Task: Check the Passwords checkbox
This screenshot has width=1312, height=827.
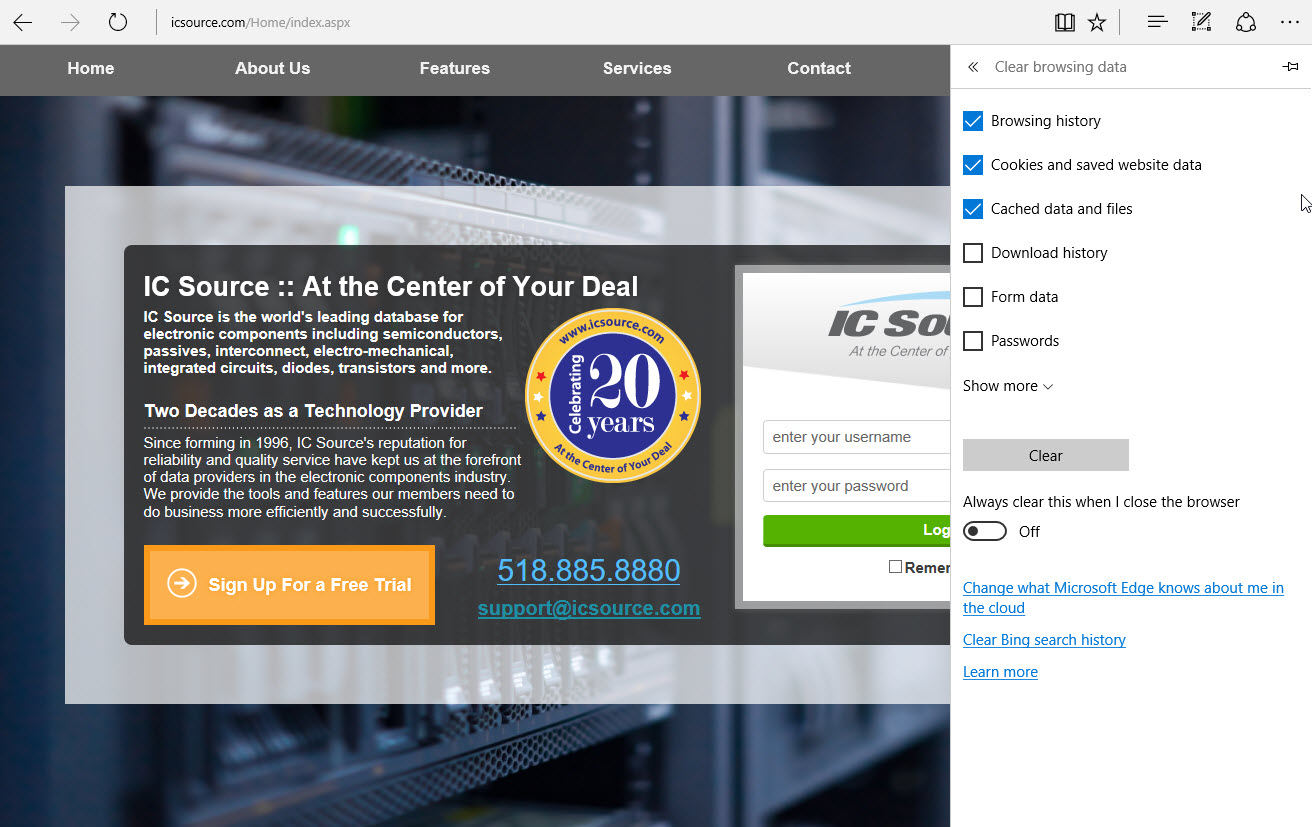Action: coord(973,341)
